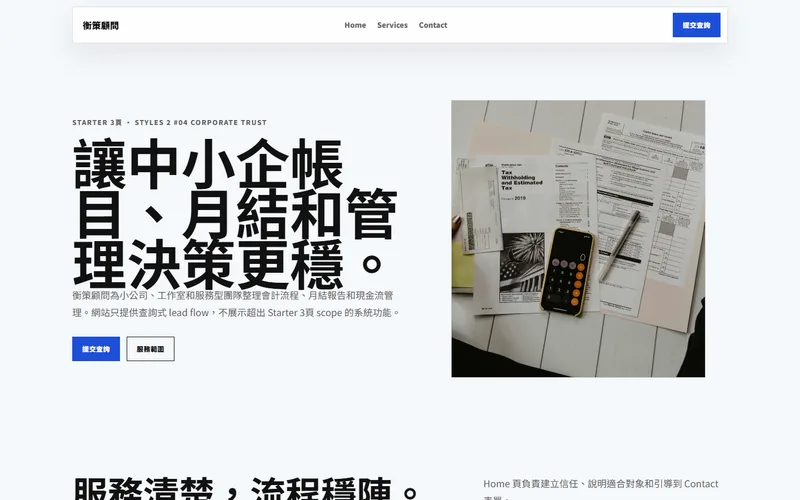Open the Home nav link
The image size is (800, 500).
point(355,25)
